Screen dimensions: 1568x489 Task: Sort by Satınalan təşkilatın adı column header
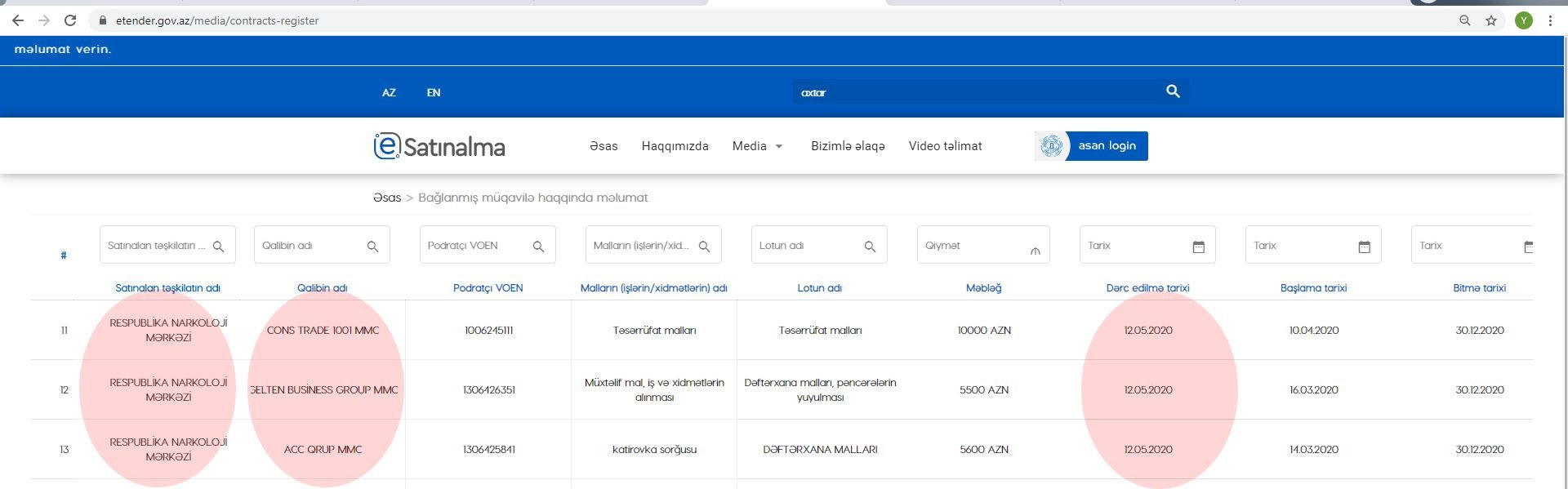click(x=167, y=288)
